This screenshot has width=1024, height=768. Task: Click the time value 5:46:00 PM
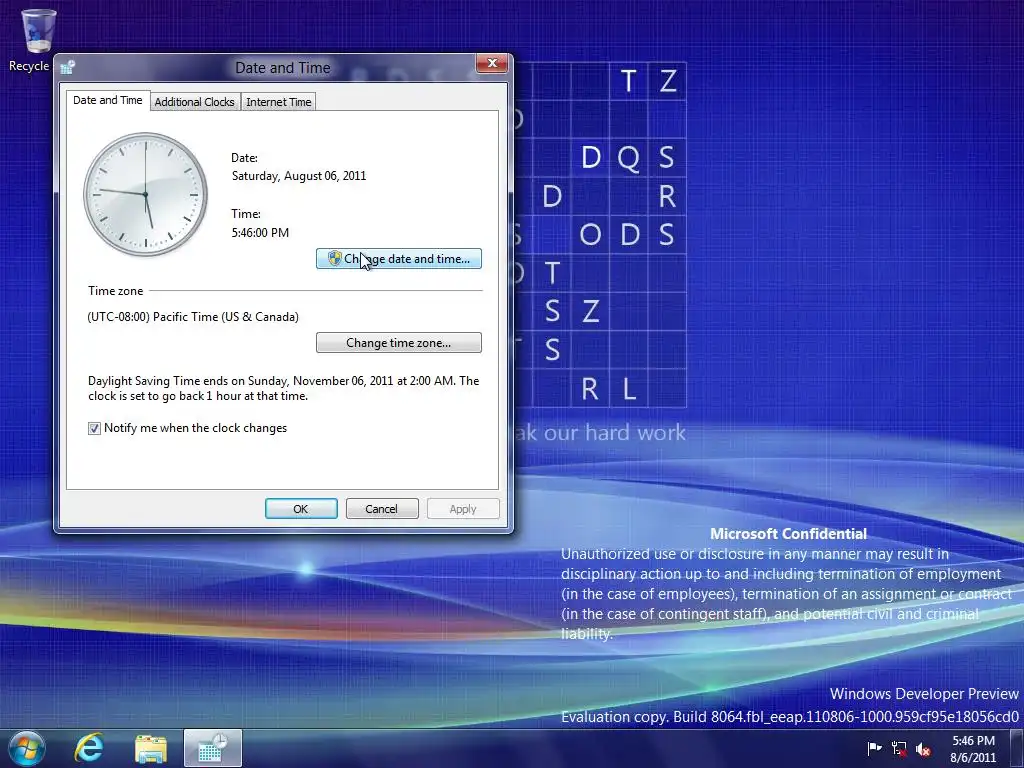[x=260, y=232]
